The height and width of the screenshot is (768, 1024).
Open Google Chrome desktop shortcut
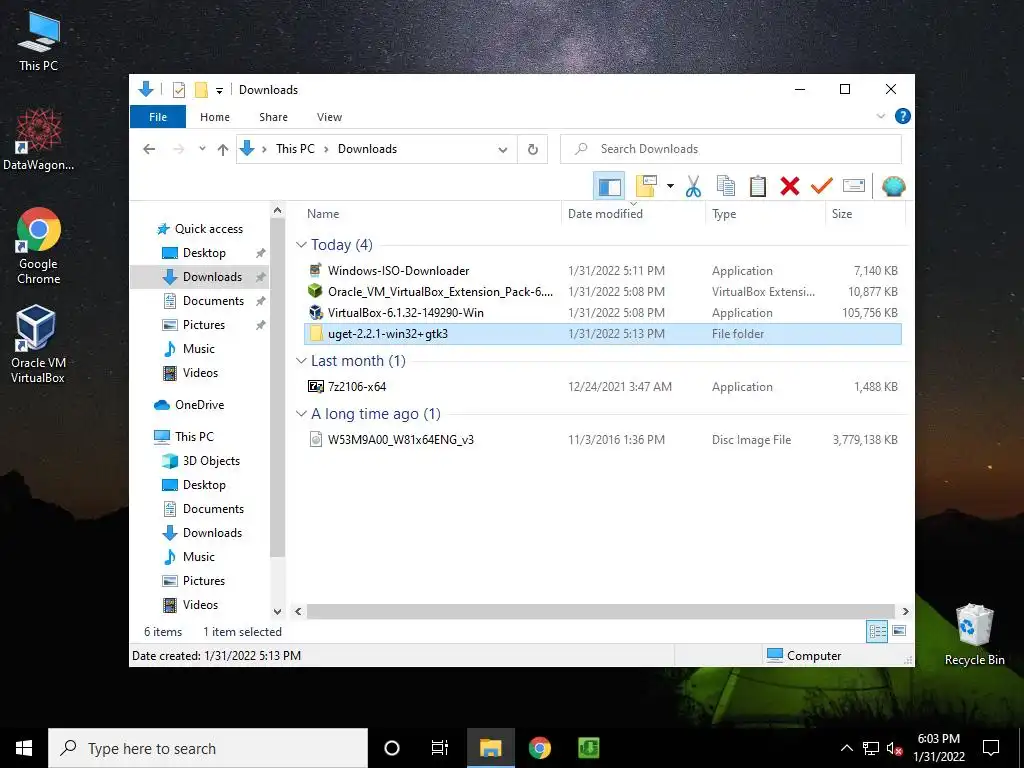point(39,246)
